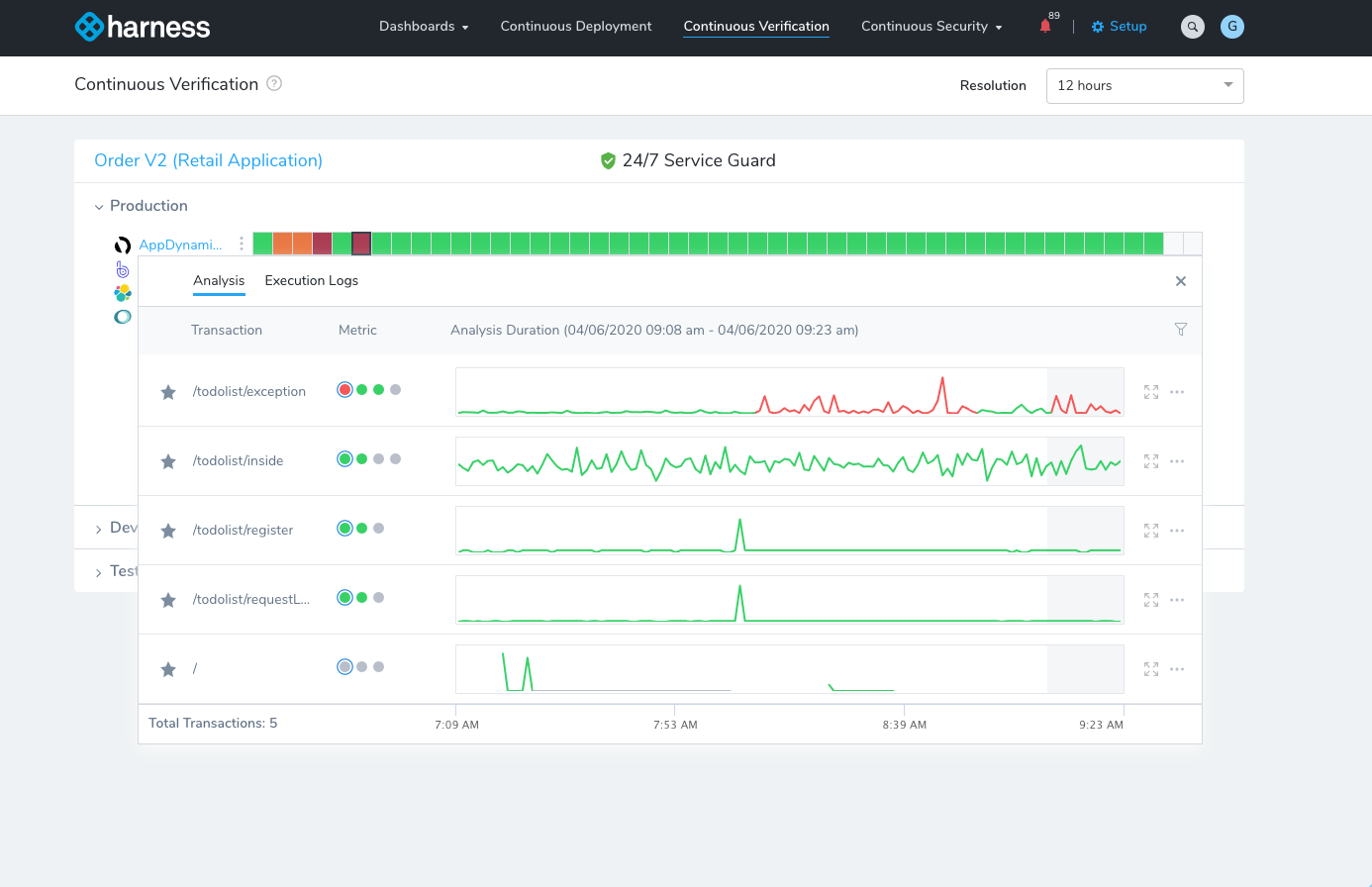
Task: Open the Order V2 (Retail Application) link
Action: coord(208,160)
